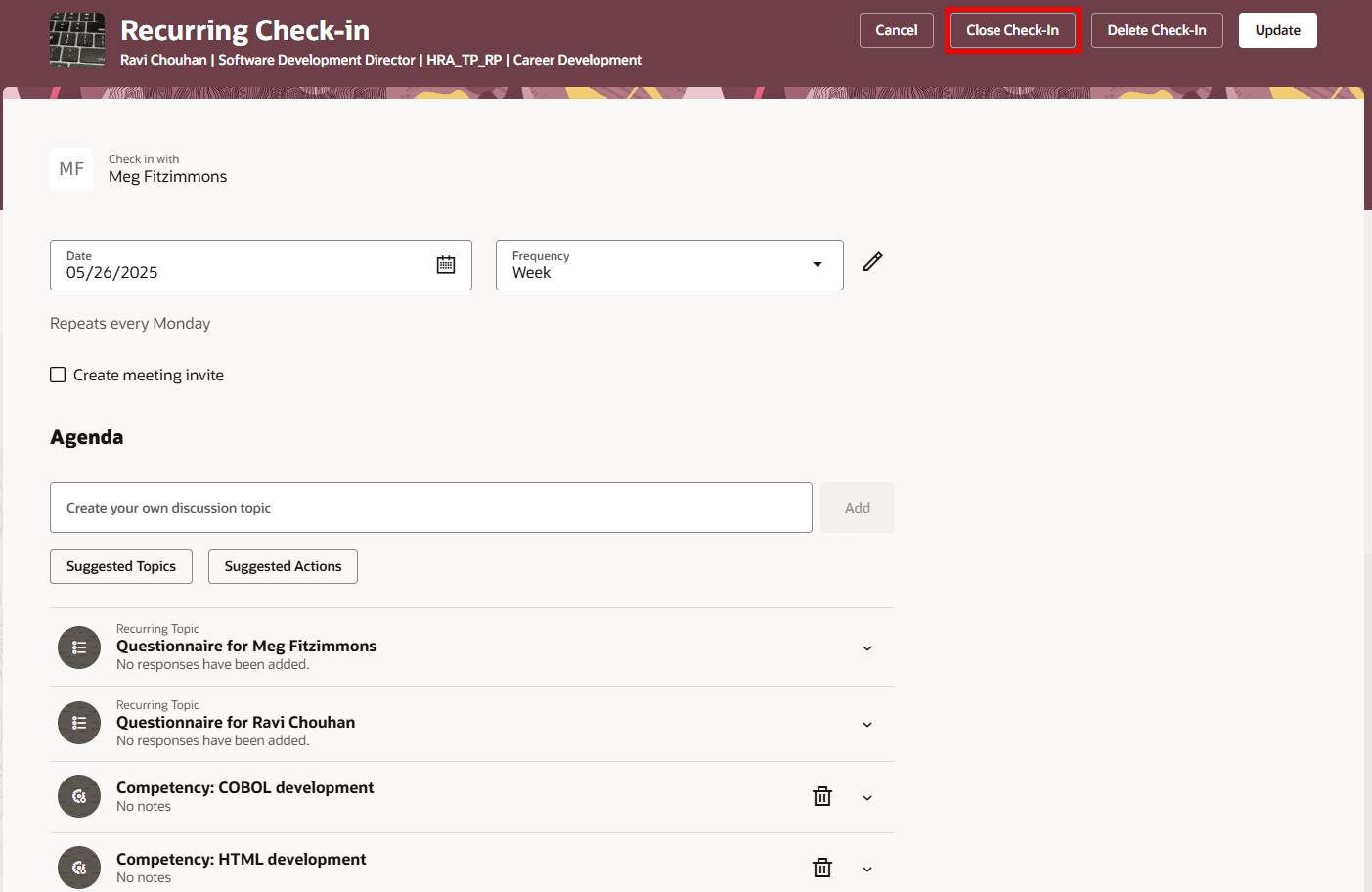Open Suggested Actions

pos(283,566)
